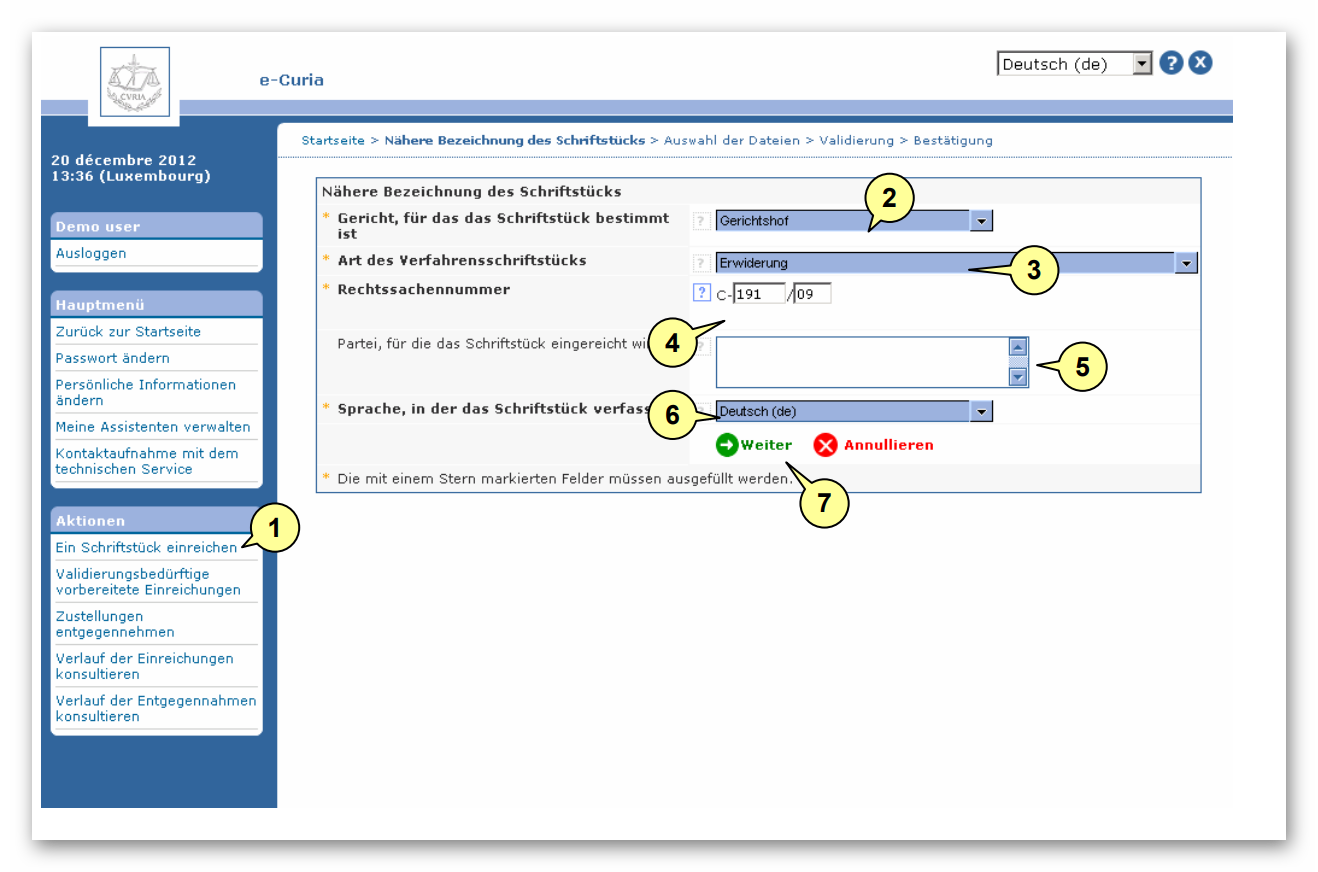Click help icon beside Rechtssachennummer field
Image resolution: width=1318 pixels, height=872 pixels.
point(702,293)
